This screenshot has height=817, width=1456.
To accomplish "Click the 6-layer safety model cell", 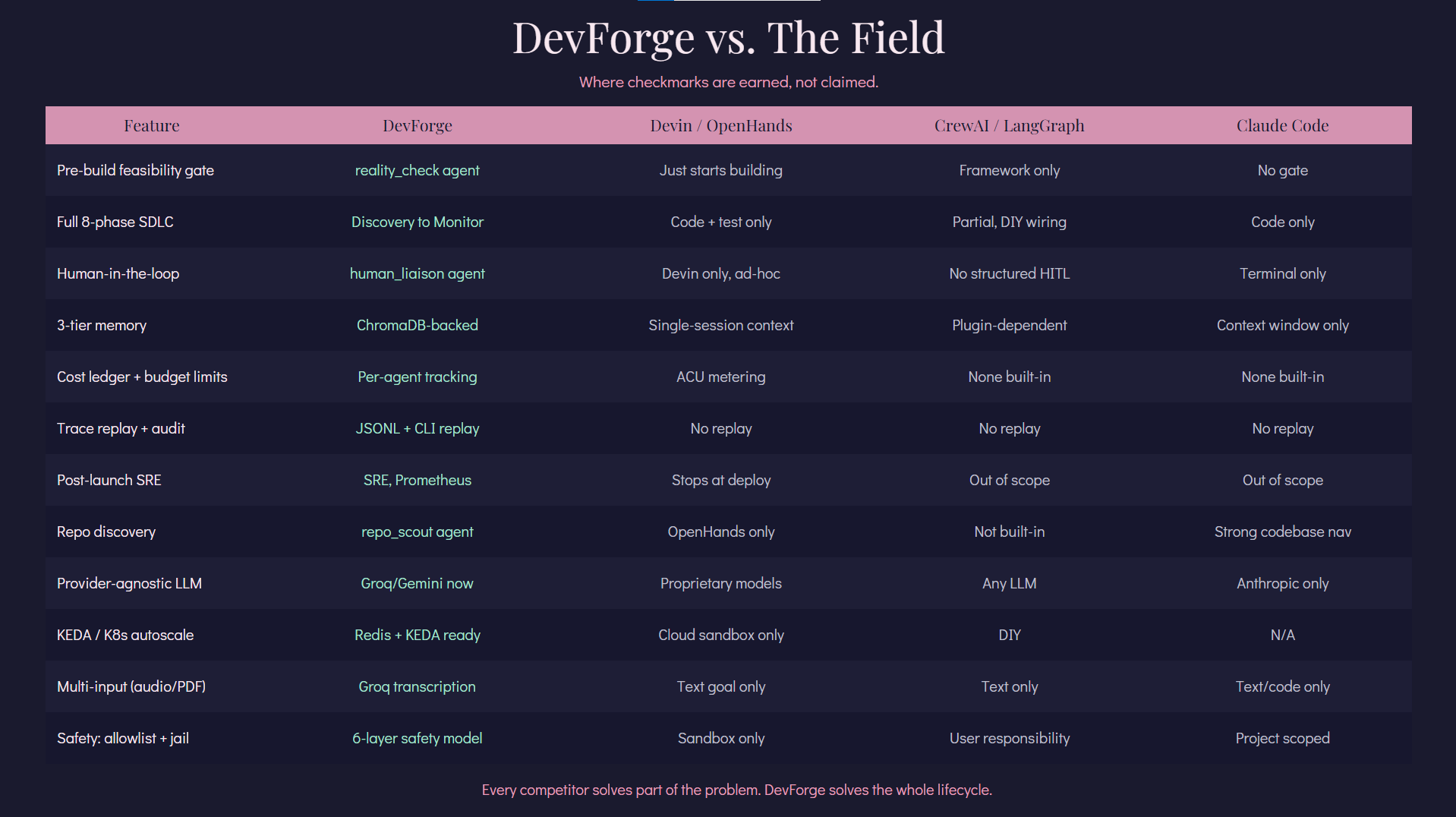I will coord(417,738).
